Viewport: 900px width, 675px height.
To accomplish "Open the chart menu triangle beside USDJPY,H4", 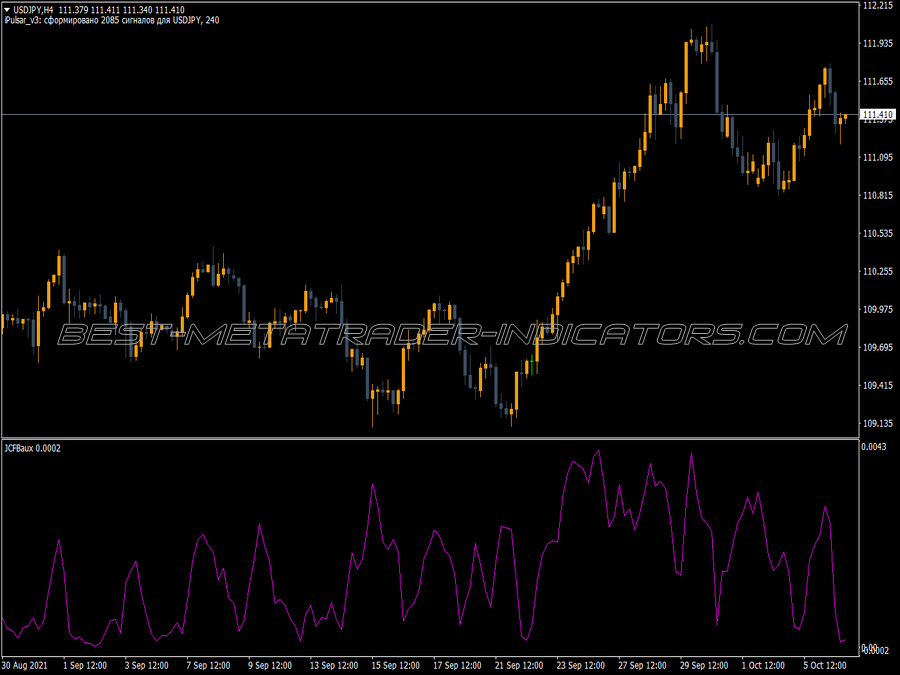I will [x=7, y=10].
